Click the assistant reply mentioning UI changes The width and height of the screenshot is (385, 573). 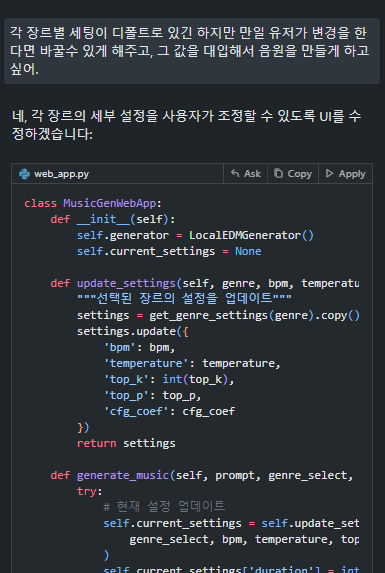(x=186, y=125)
